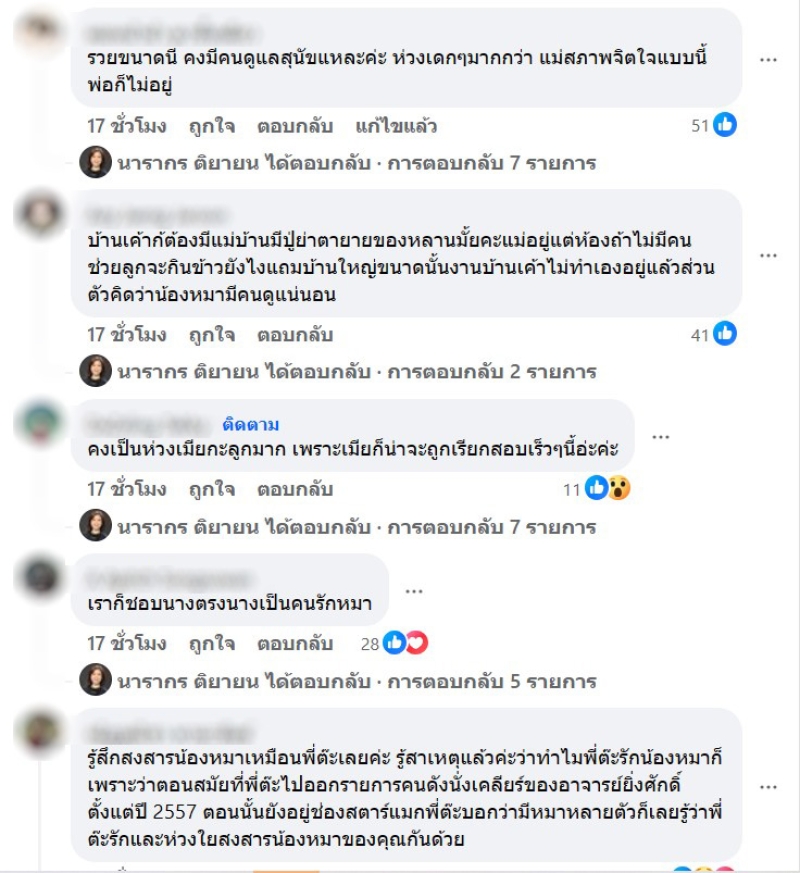Toggle ถูกใจ on the first comment
Viewport: 800px width, 873px height.
coord(212,126)
